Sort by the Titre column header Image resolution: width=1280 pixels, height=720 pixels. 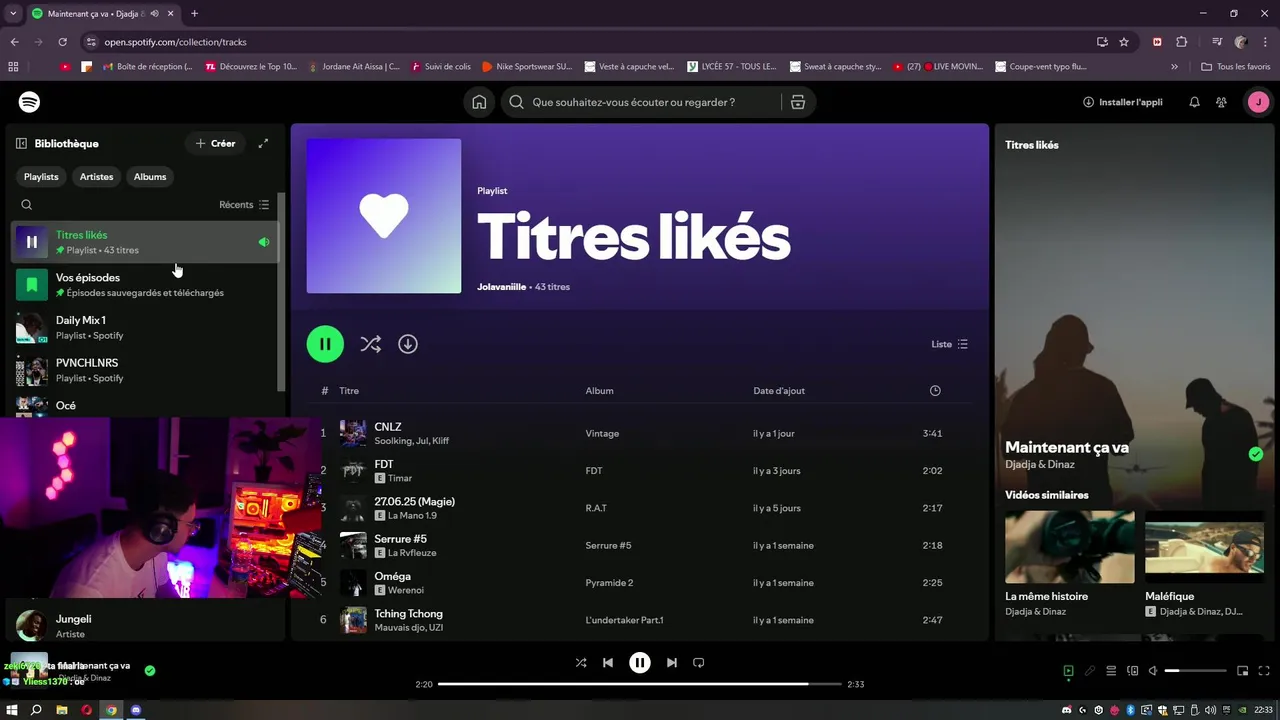[x=349, y=391]
